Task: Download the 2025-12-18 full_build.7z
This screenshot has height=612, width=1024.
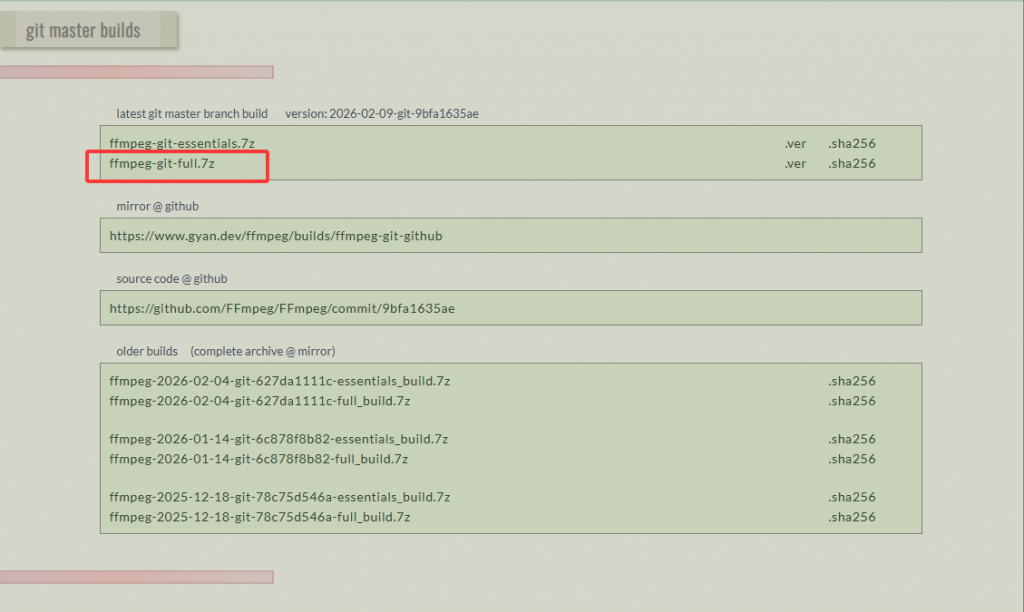Action: 260,517
